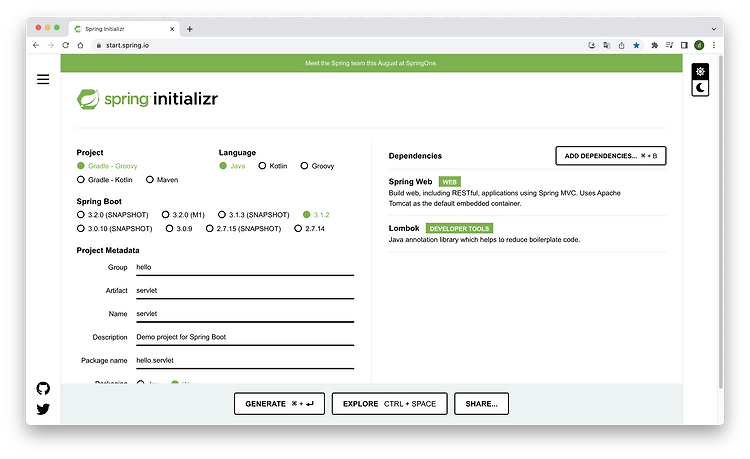Select Kotlin language
The height and width of the screenshot is (459, 750).
273,166
